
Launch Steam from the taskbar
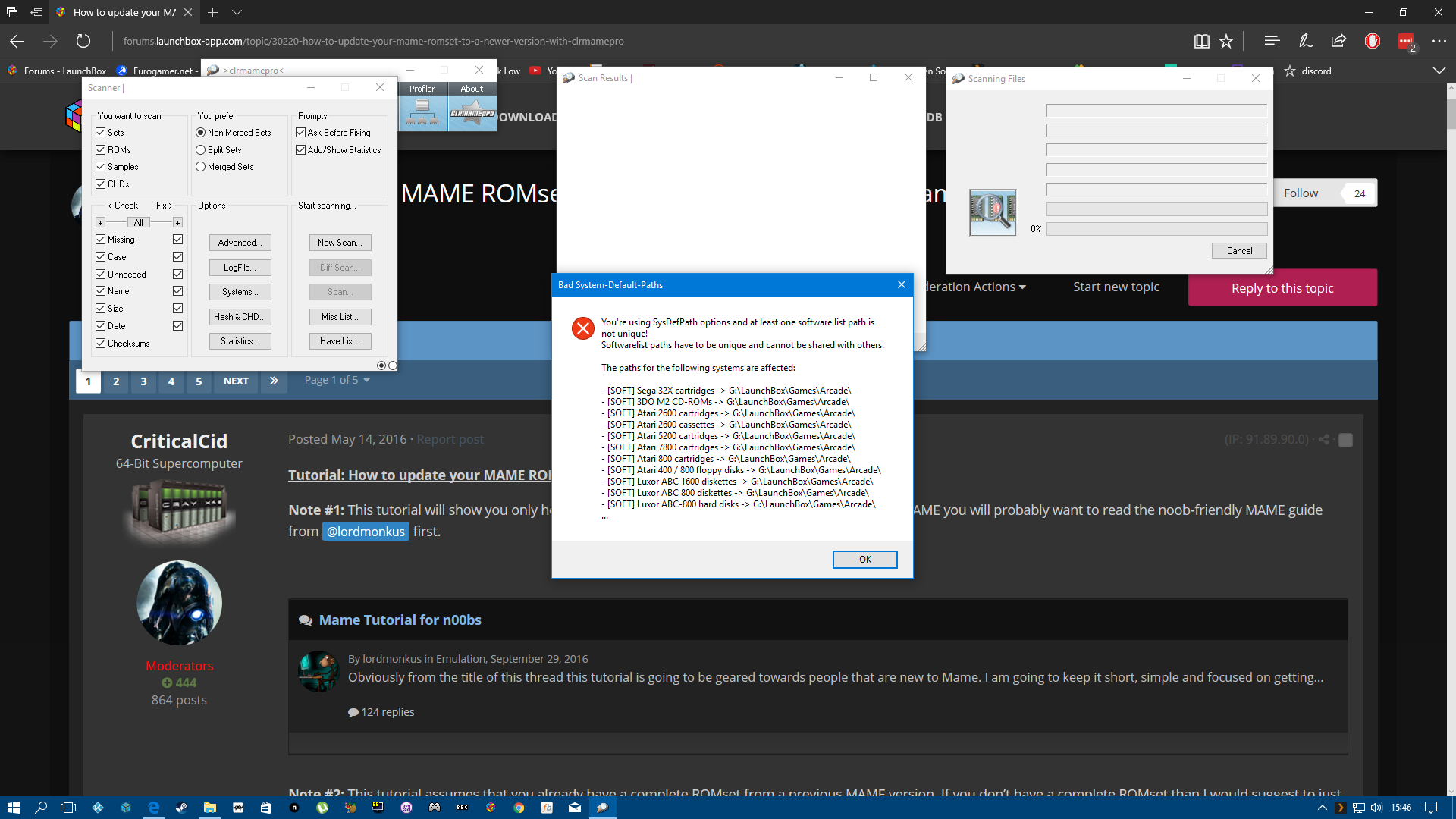coord(181,808)
